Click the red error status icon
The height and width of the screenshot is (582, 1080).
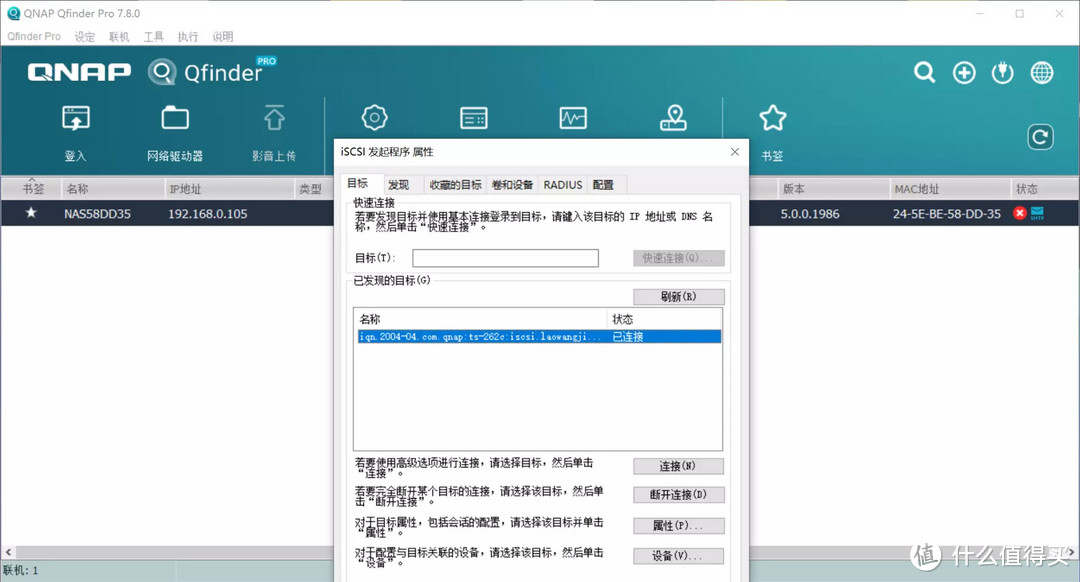(1020, 214)
